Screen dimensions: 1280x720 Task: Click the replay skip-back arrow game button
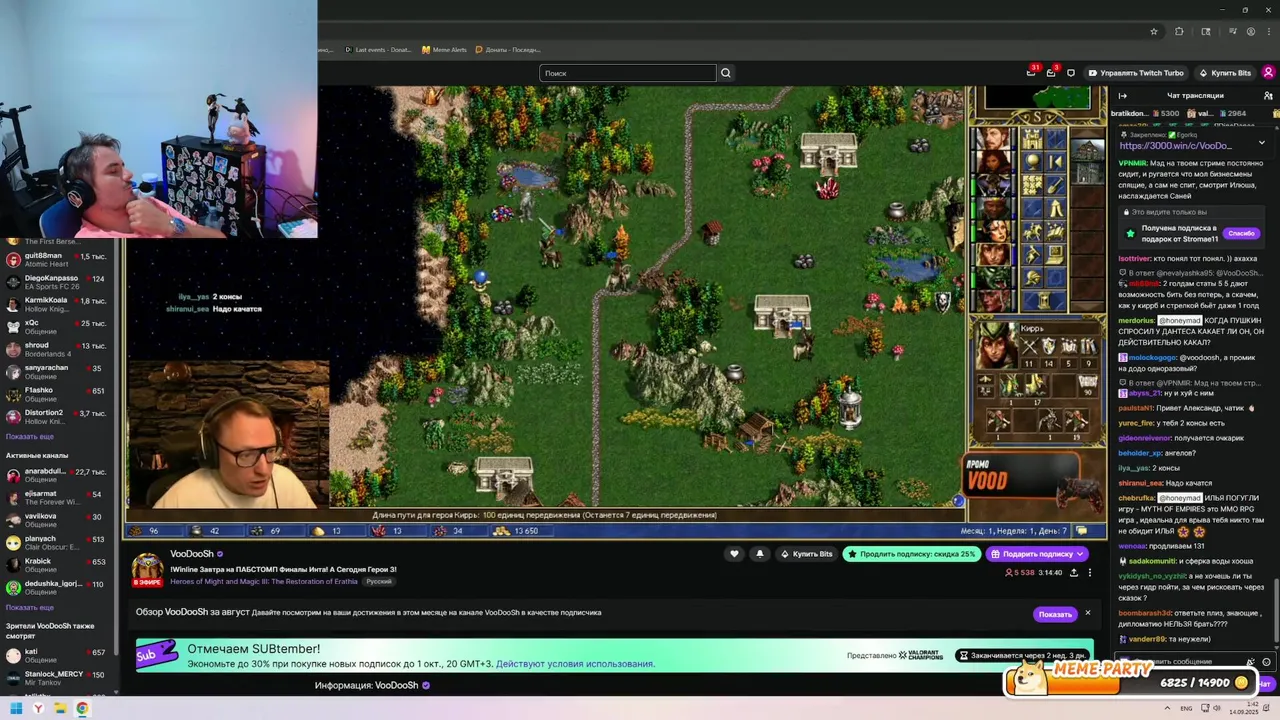[x=1056, y=162]
